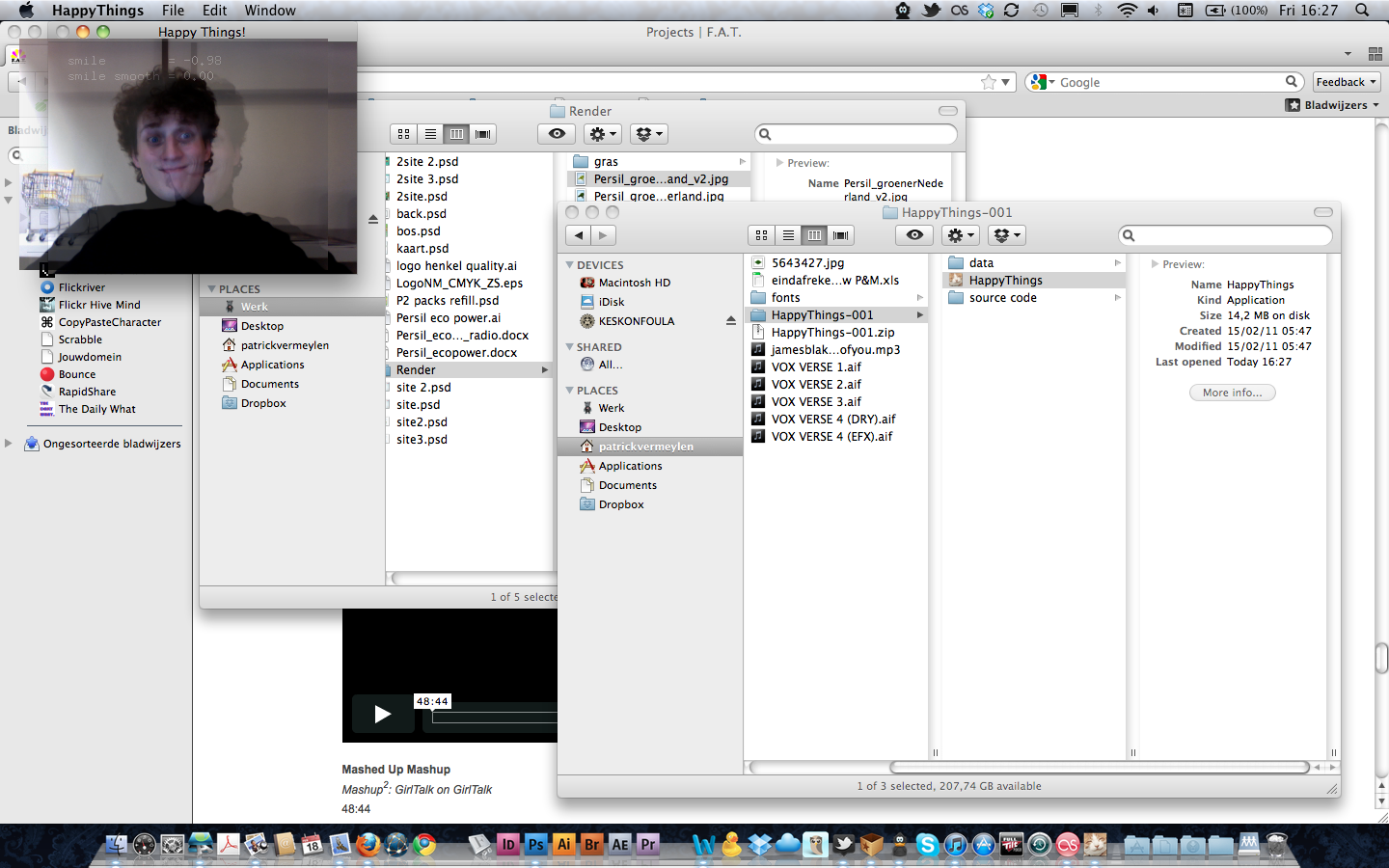Collapse the SHARED sidebar section
The height and width of the screenshot is (868, 1389).
tap(570, 347)
